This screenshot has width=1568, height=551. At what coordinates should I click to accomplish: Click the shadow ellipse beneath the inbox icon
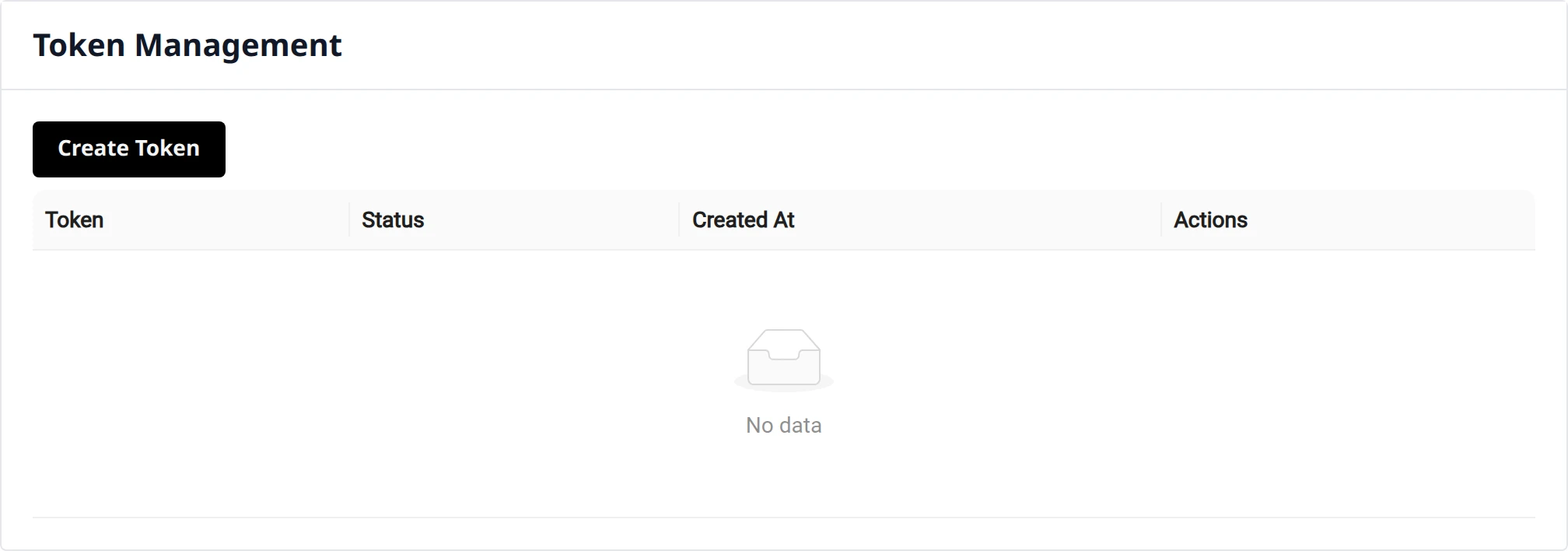pos(784,383)
